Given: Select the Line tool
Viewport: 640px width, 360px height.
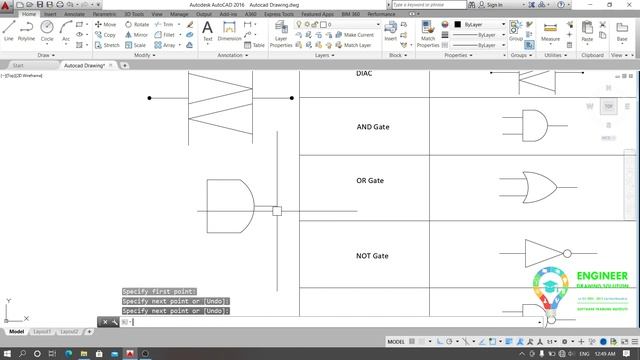Looking at the screenshot, I should coord(9,31).
